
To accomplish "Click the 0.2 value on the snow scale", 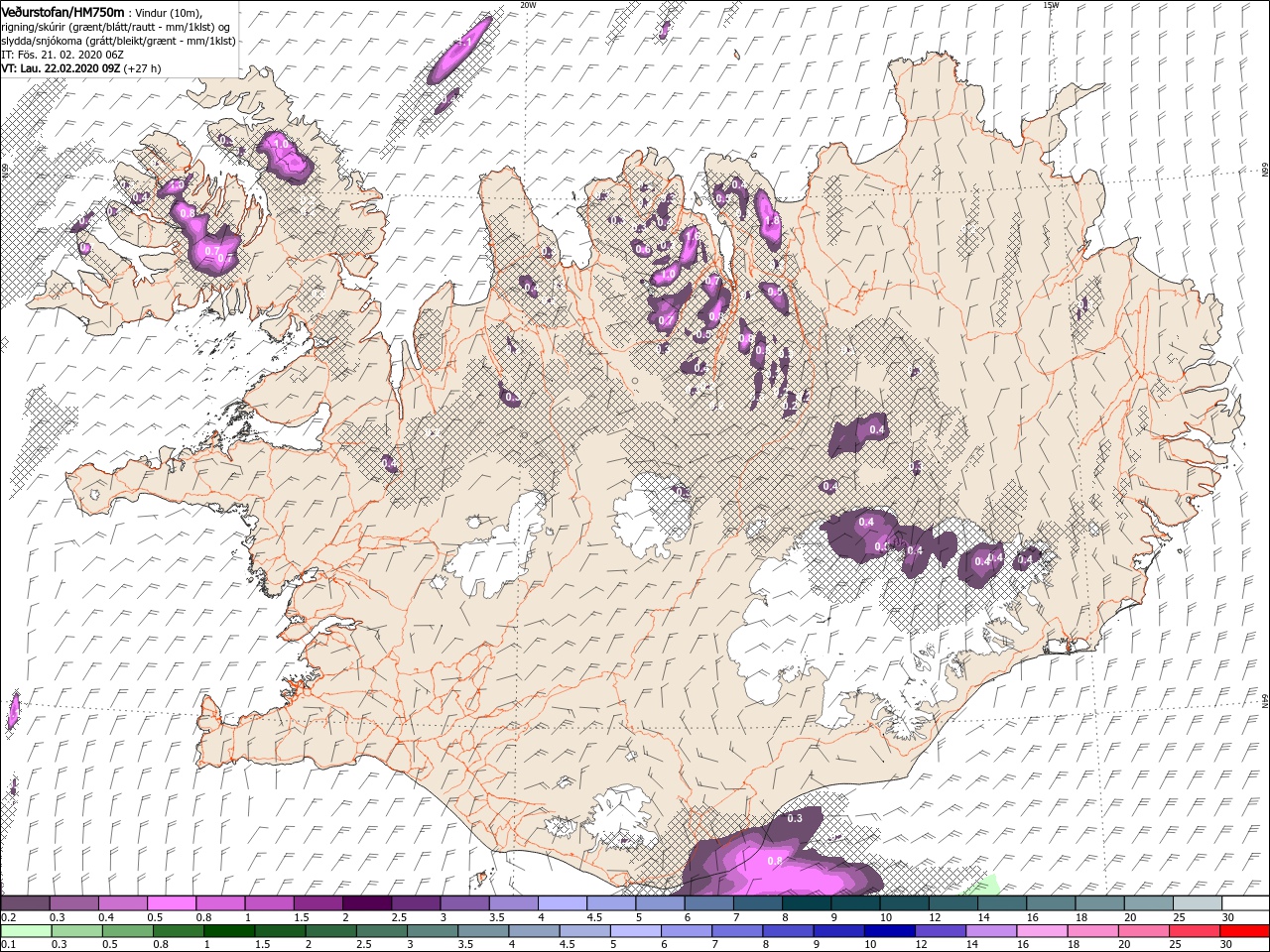I will click(8, 917).
